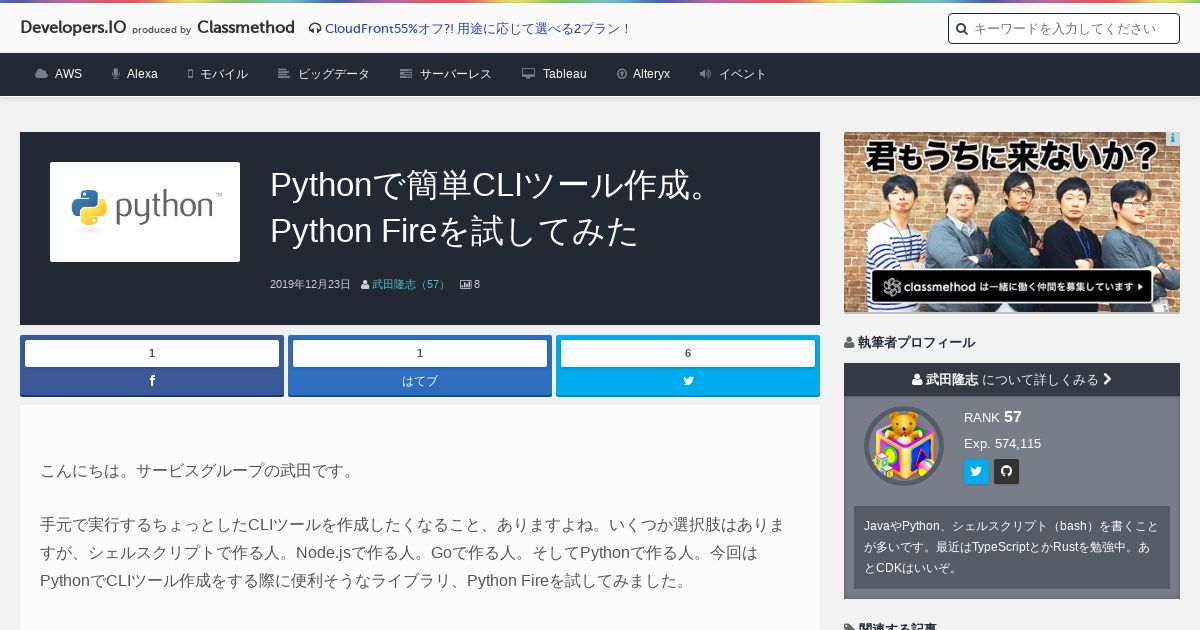Click the chart icon beside view count 8
Image resolution: width=1200 pixels, height=630 pixels.
(465, 284)
